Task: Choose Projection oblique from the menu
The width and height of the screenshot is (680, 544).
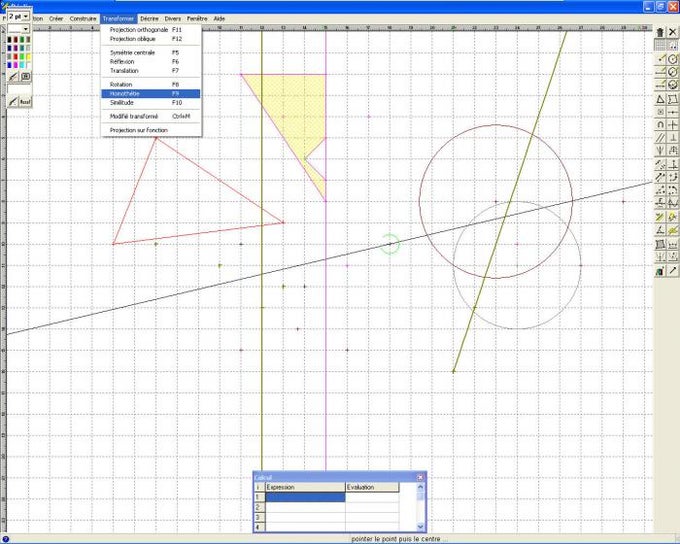Action: pyautogui.click(x=150, y=39)
